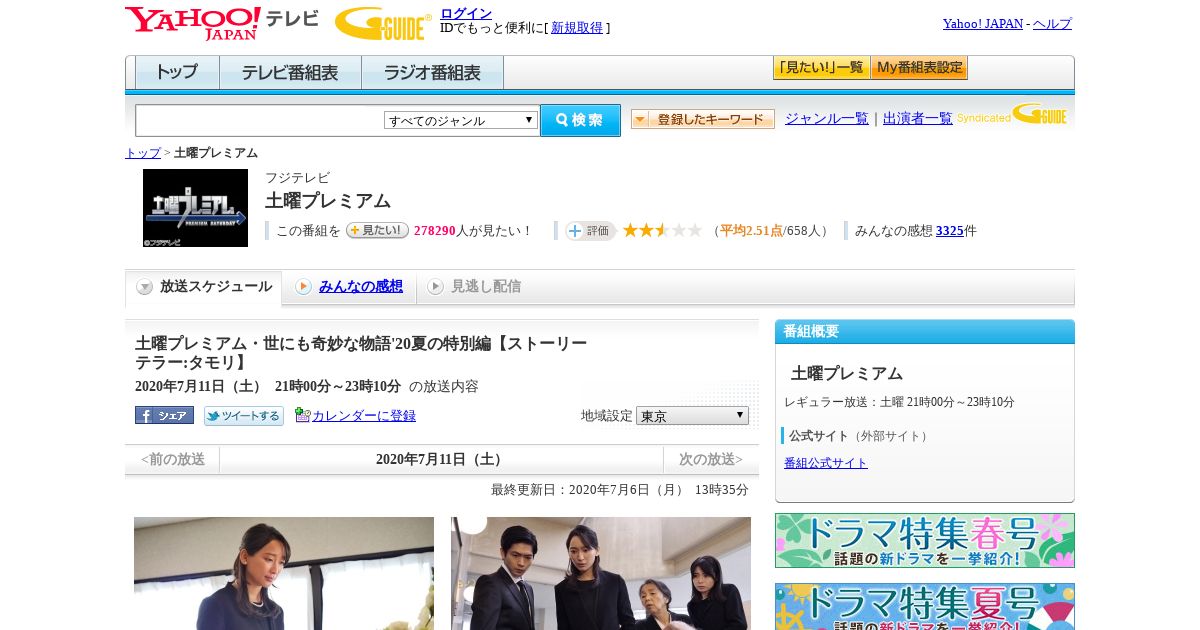Select the トップ tab
This screenshot has width=1200, height=630.
click(177, 73)
